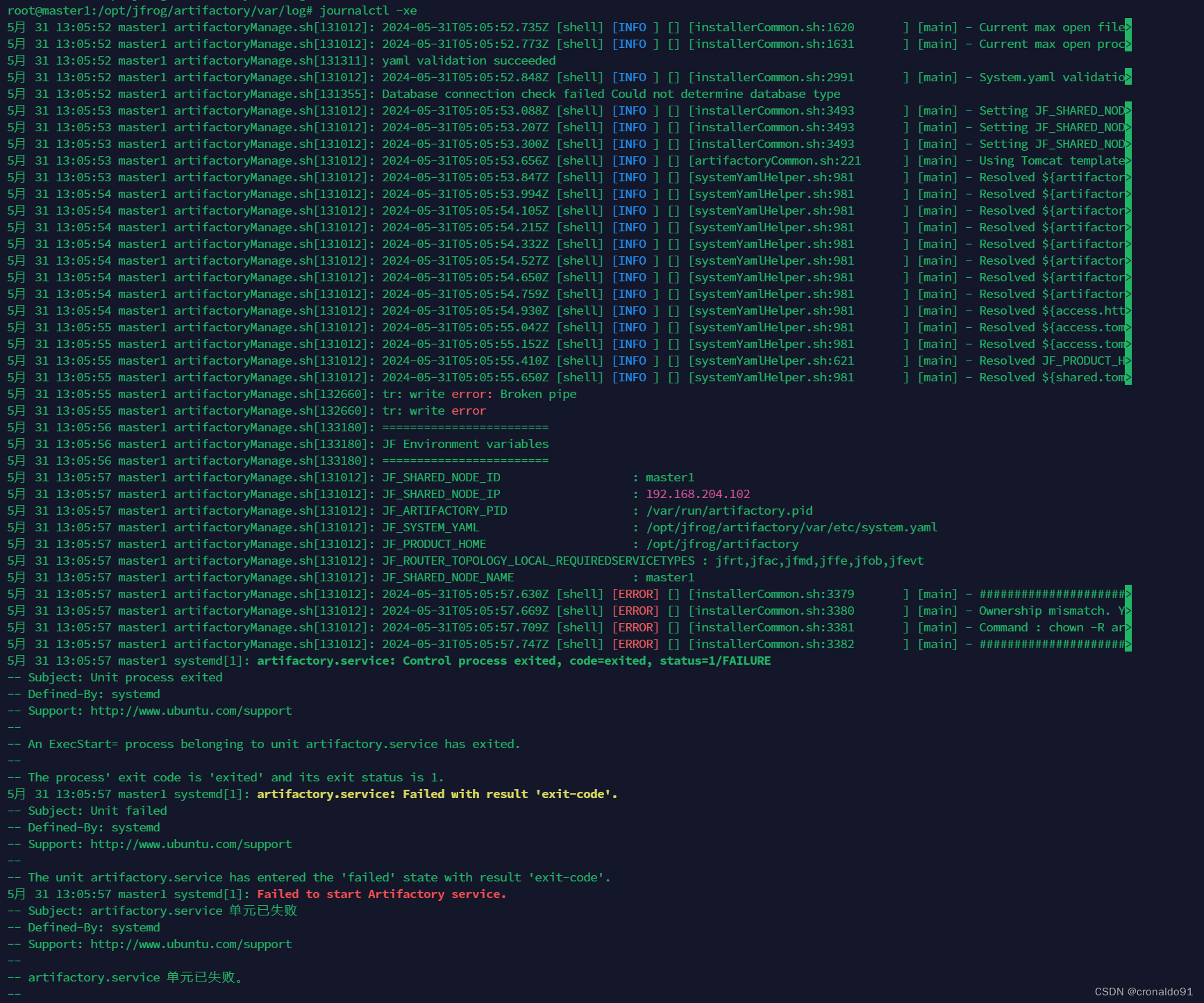Click 'Failed to start Artifactory service.' message

point(382,894)
